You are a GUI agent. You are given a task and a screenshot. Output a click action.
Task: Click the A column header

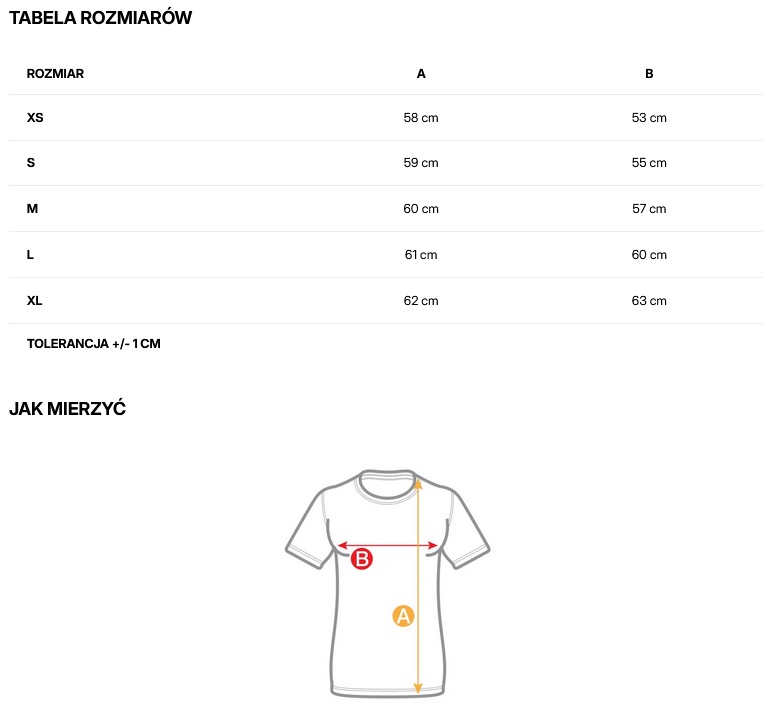421,74
